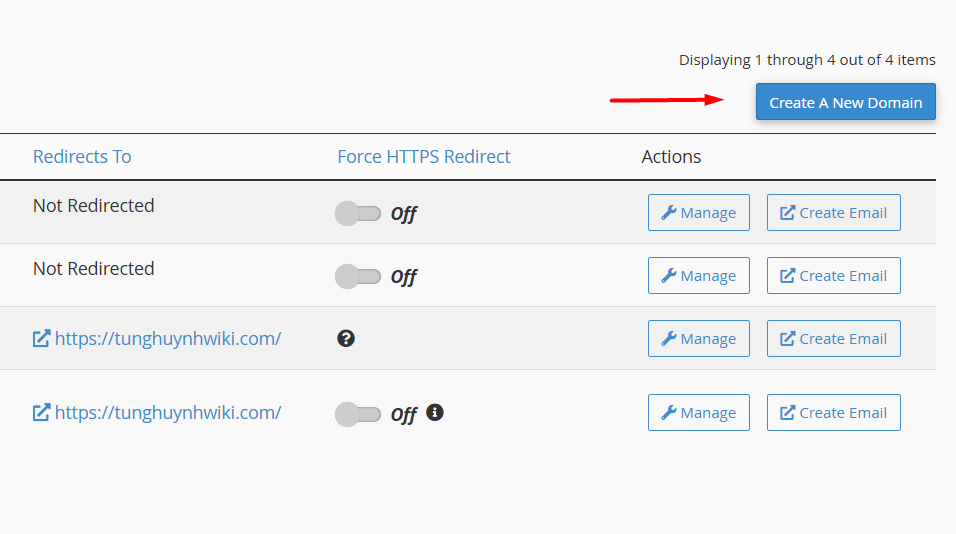Click Manage in the question mark row
The width and height of the screenshot is (956, 534).
click(x=699, y=338)
